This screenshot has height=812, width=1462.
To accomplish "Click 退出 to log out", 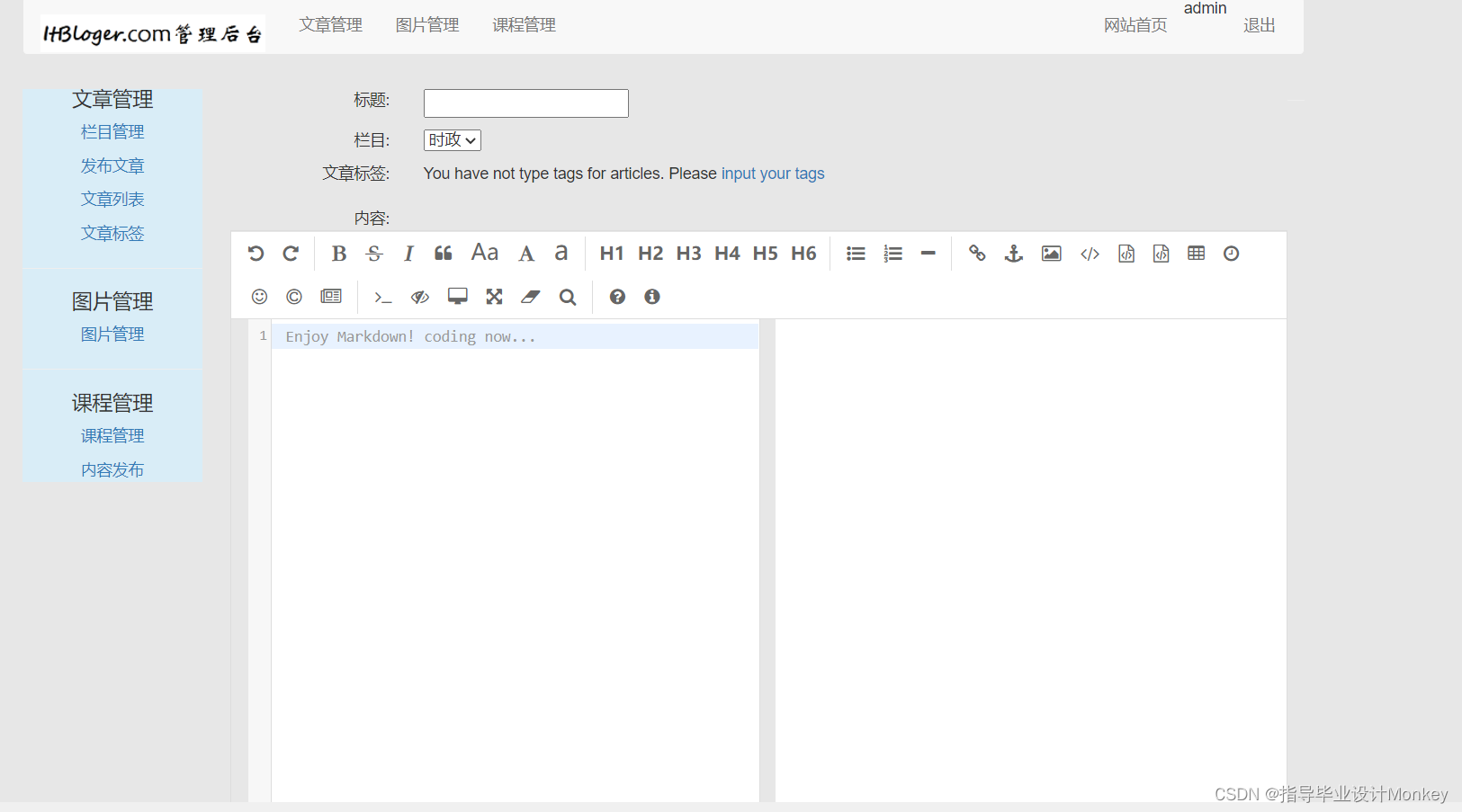I will coord(1260,25).
